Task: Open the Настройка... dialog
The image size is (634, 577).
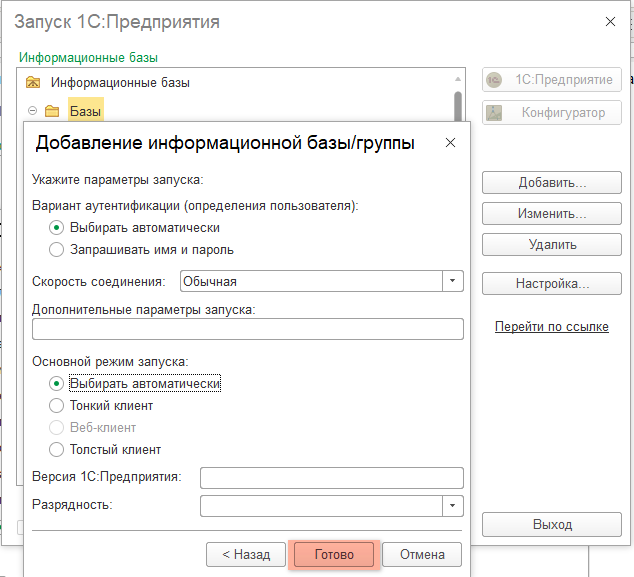Action: click(552, 283)
